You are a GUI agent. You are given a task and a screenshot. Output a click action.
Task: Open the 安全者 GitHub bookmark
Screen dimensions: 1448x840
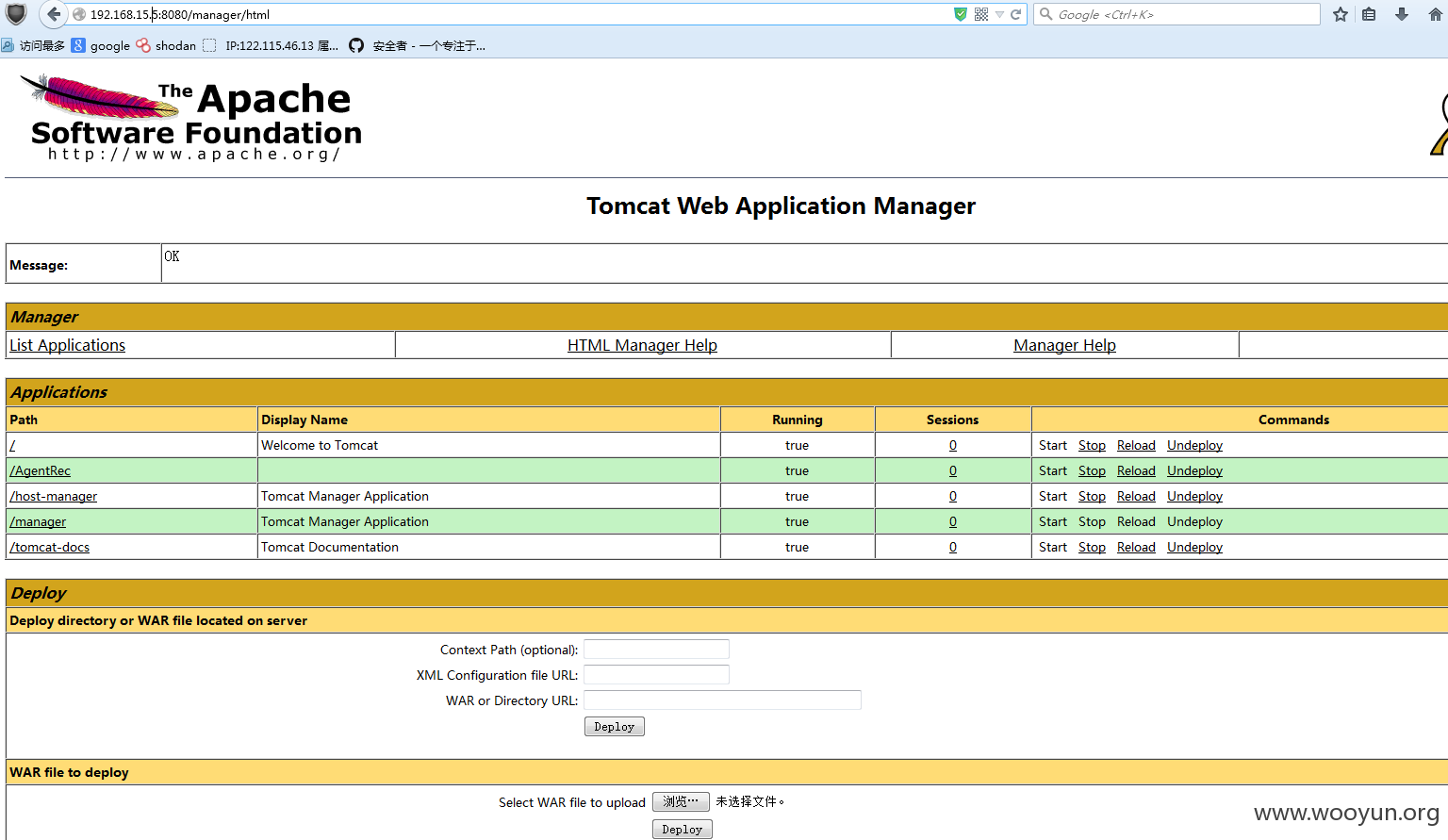418,45
